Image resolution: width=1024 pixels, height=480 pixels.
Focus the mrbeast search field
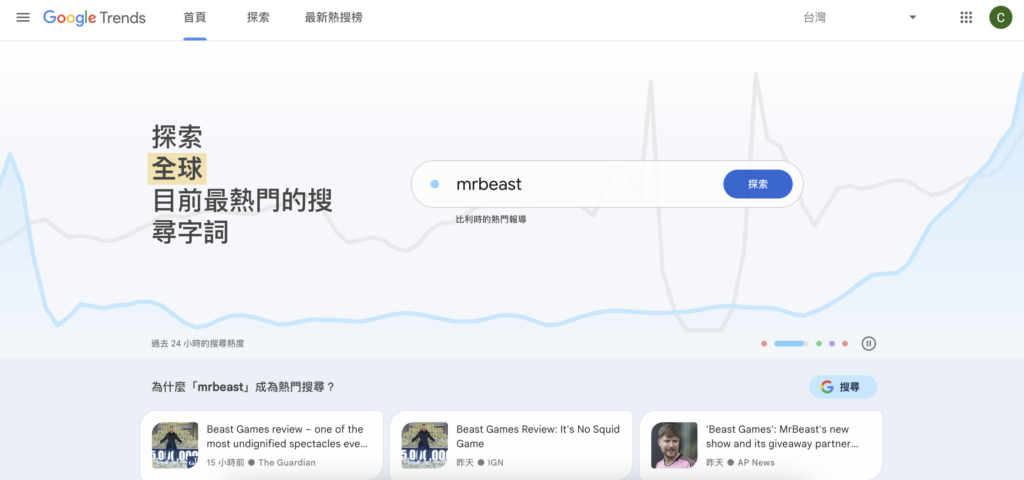point(607,184)
